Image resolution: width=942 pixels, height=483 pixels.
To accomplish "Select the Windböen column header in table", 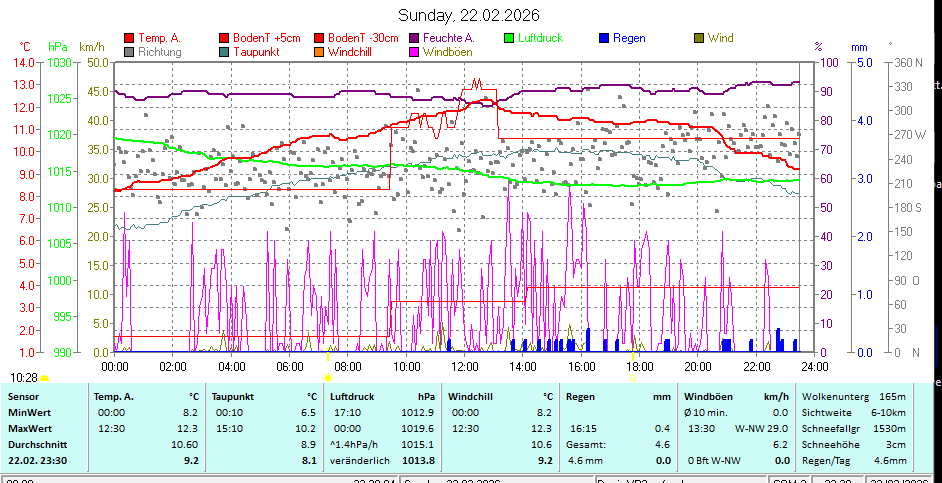I will 706,397.
